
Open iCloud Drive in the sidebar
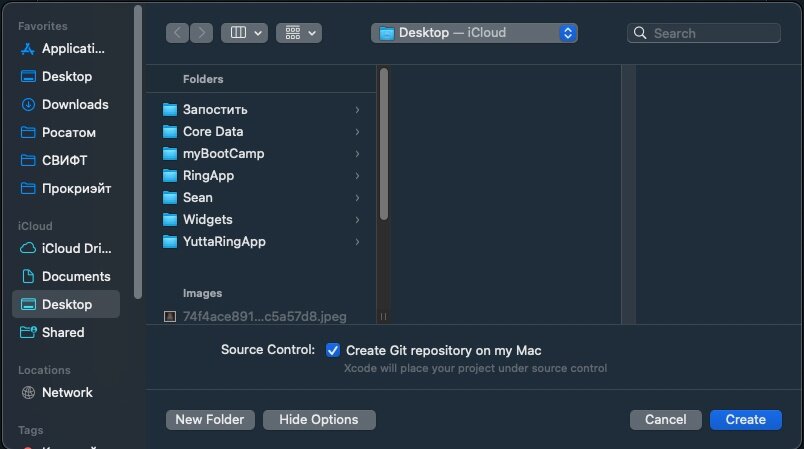click(66, 249)
